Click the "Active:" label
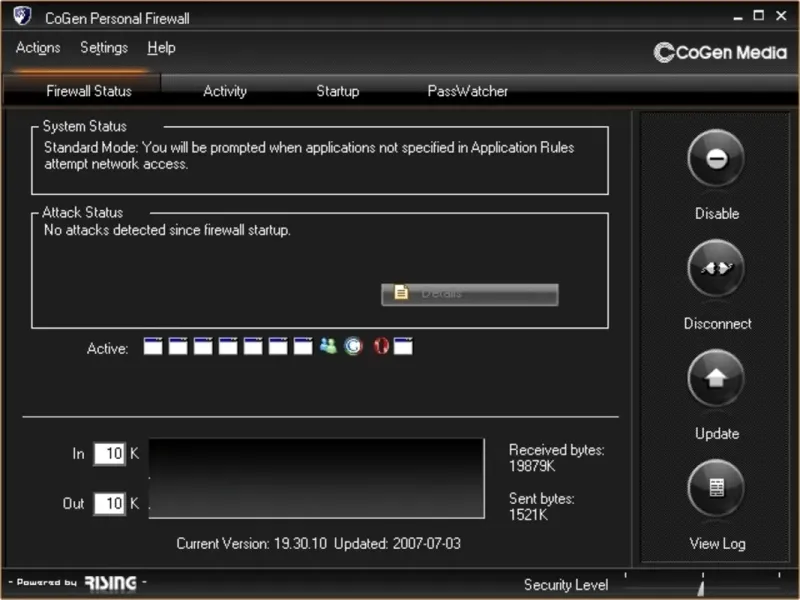 point(107,348)
